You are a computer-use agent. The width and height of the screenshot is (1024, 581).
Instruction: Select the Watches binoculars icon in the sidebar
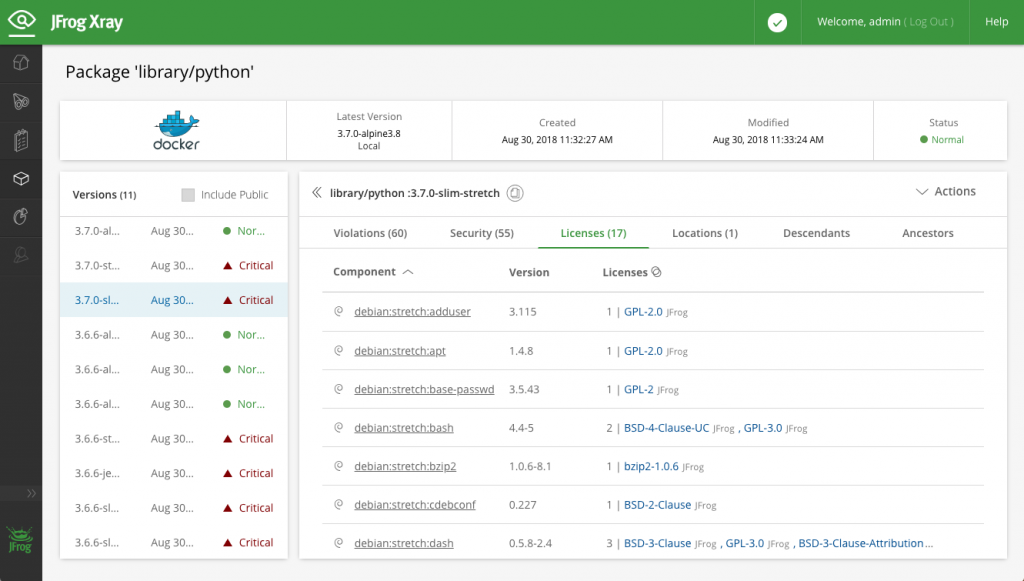point(22,101)
